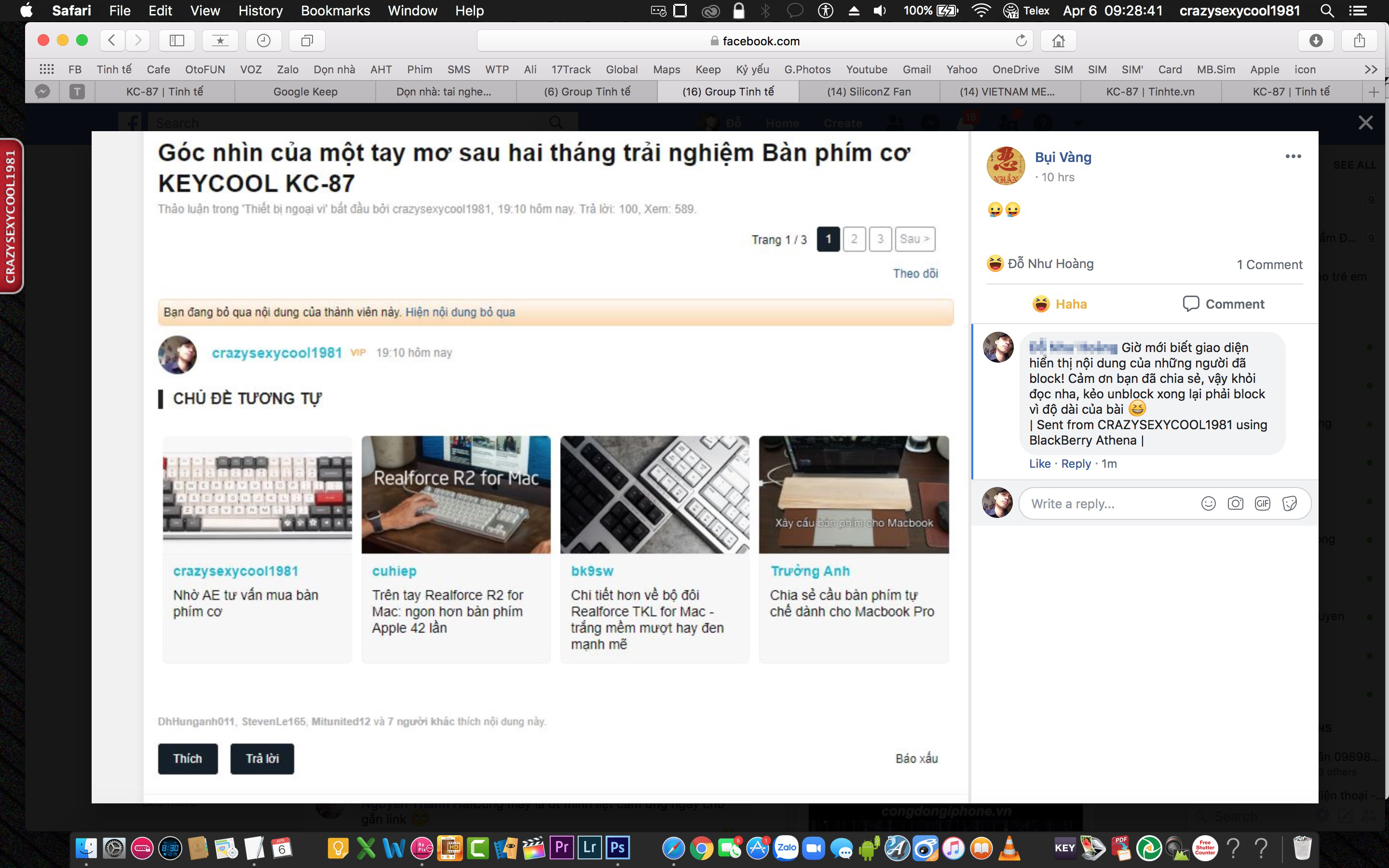Image resolution: width=1389 pixels, height=868 pixels.
Task: Add a sticker to the reply
Action: coord(1289,503)
